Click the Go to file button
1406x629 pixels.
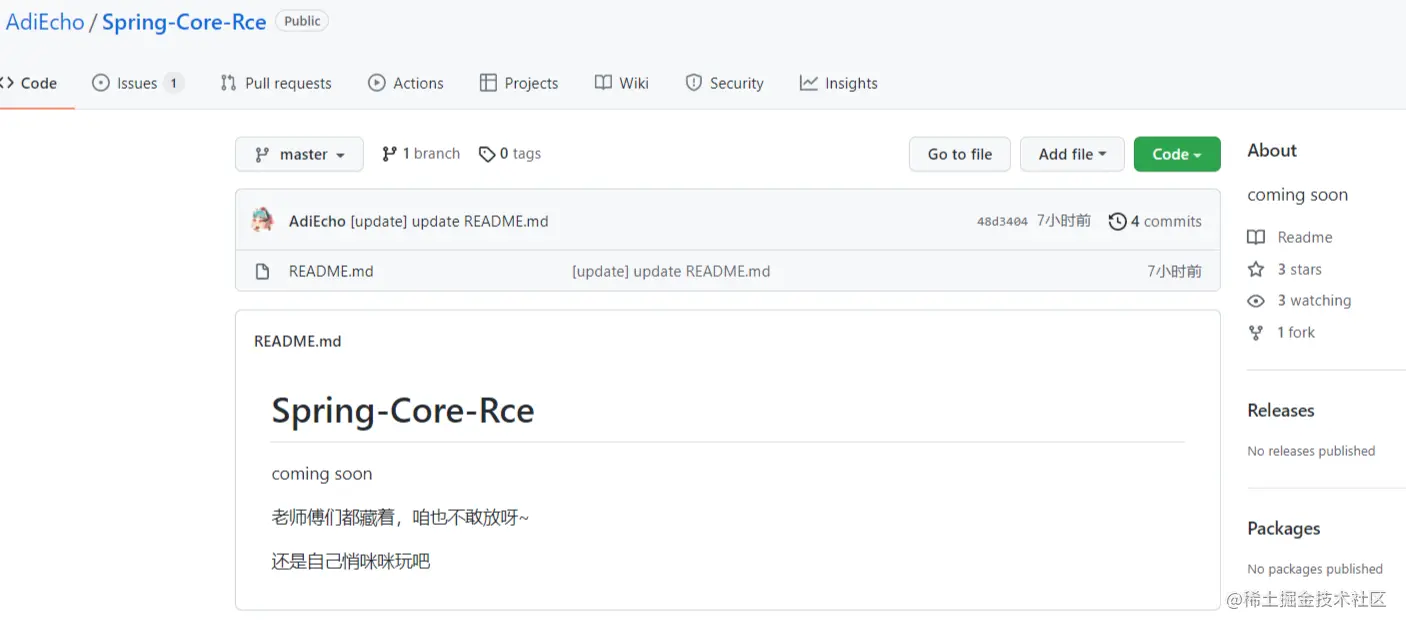[x=960, y=154]
